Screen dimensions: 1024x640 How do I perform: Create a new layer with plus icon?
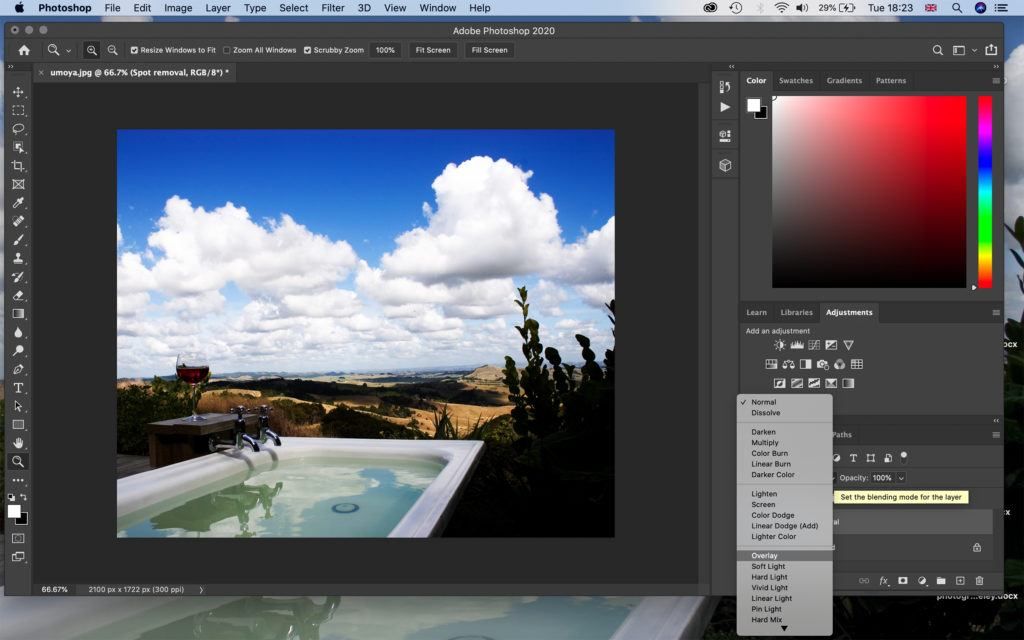tap(960, 581)
